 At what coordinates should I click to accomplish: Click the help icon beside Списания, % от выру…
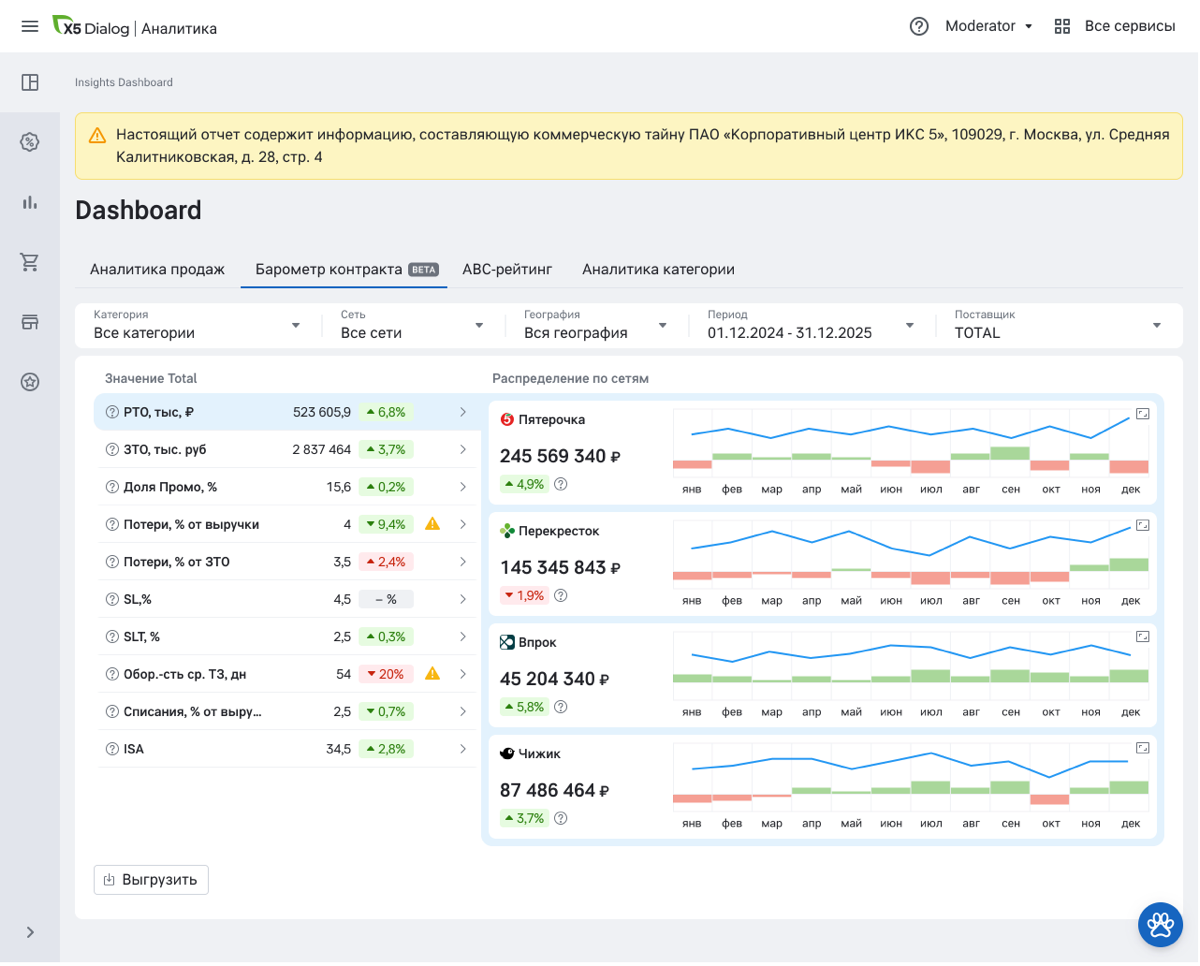[112, 712]
